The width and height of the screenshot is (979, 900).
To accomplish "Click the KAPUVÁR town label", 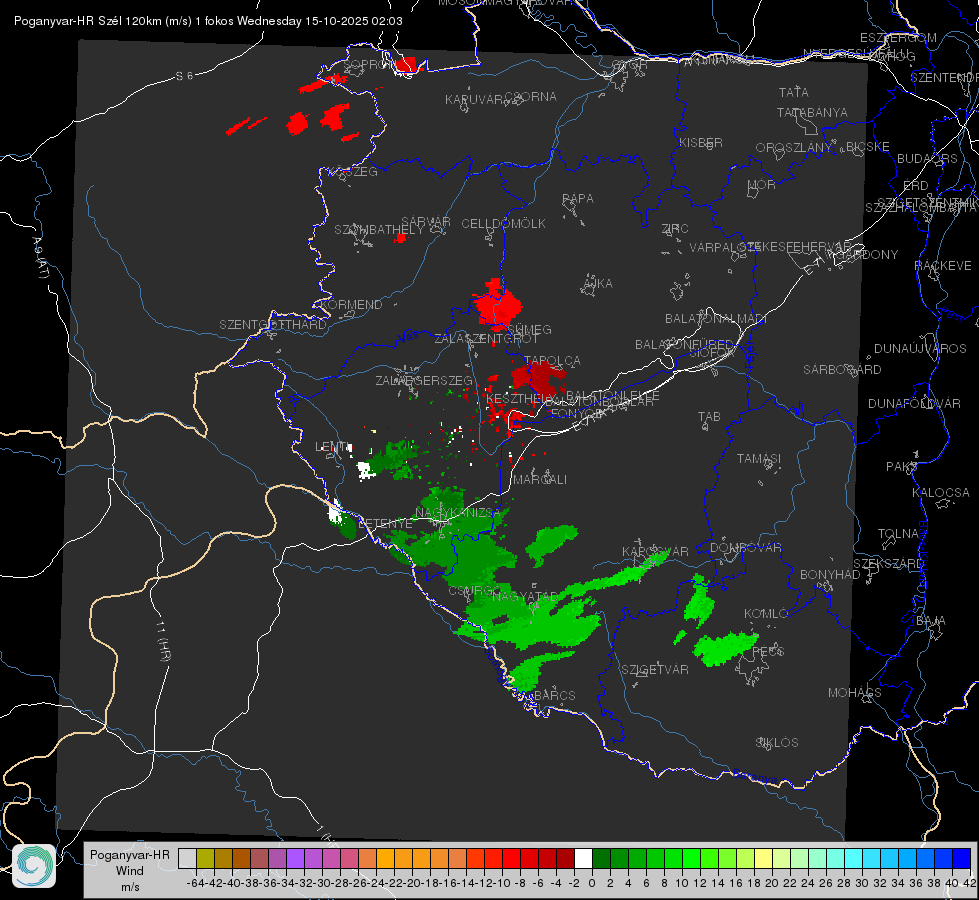I will point(475,99).
